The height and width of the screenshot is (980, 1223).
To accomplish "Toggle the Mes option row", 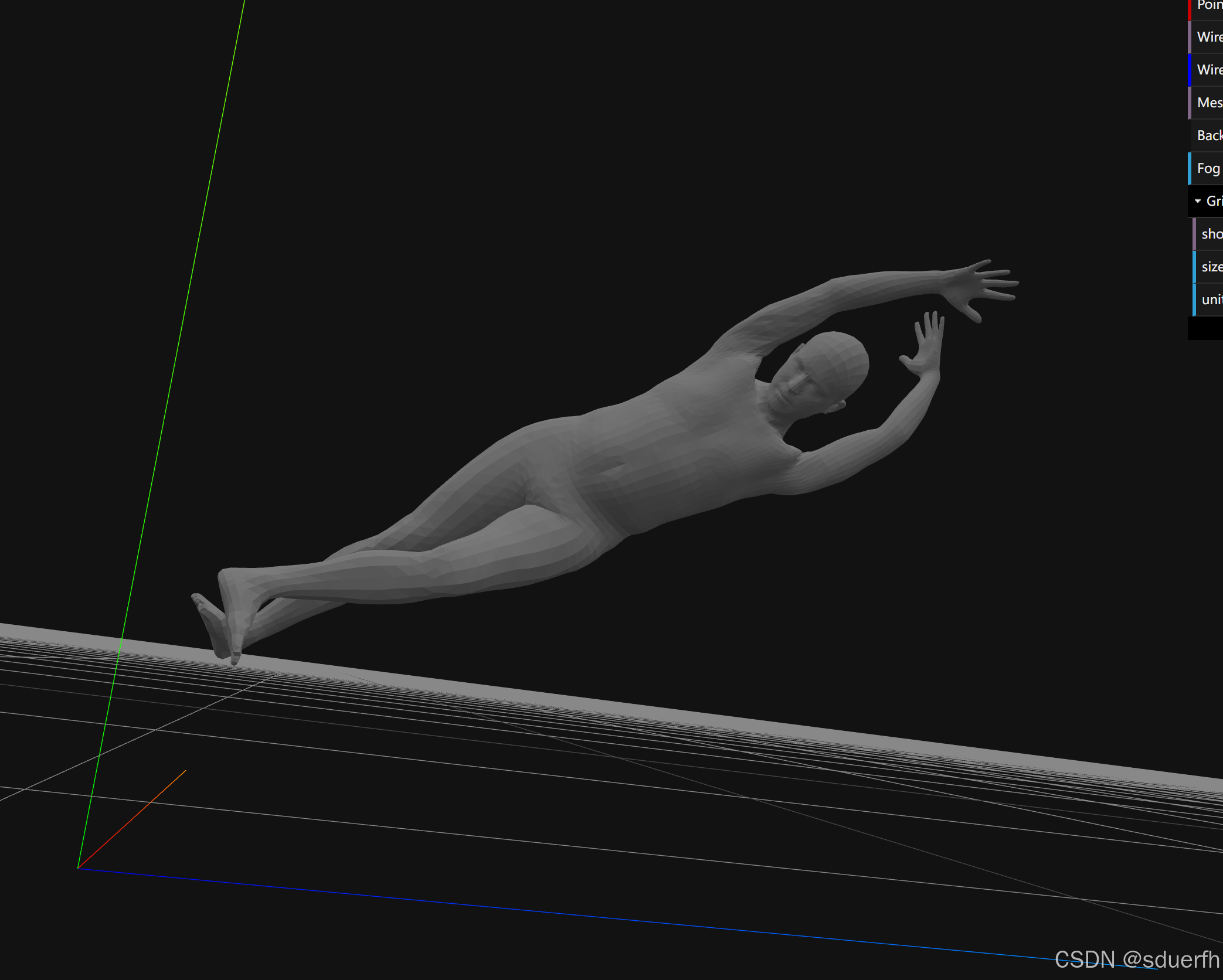I will (1209, 103).
